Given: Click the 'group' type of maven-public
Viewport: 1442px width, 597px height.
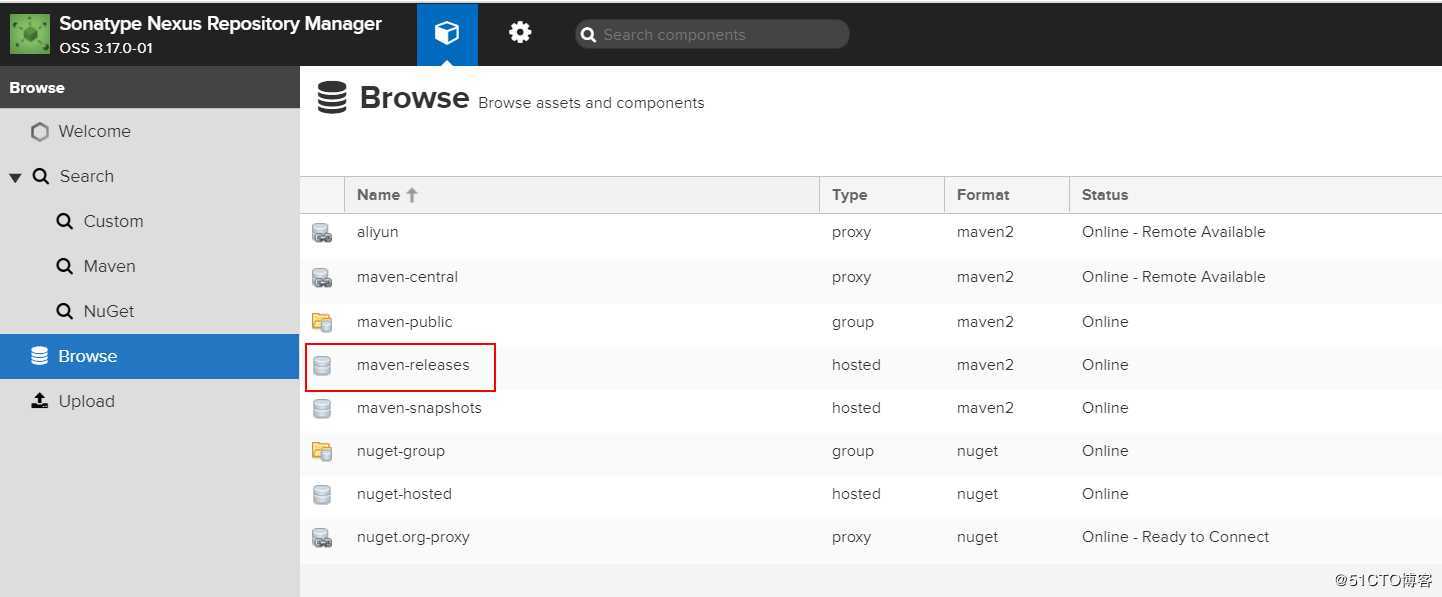Looking at the screenshot, I should [853, 322].
